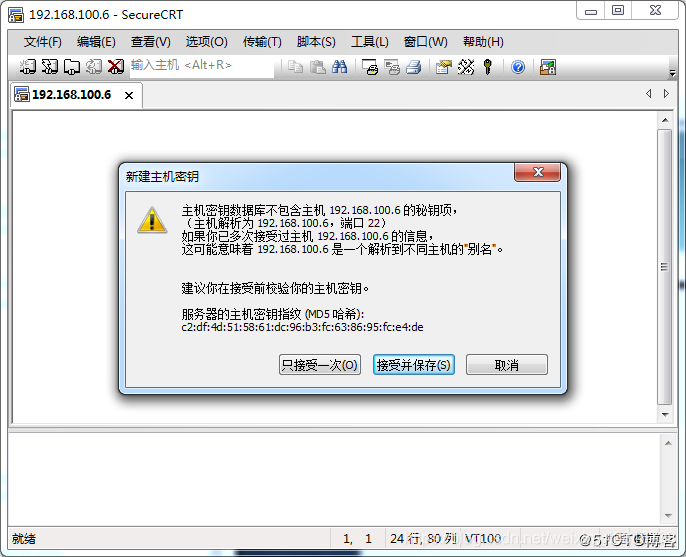Open the 帮助(H) menu
The image size is (686, 557).
483,42
